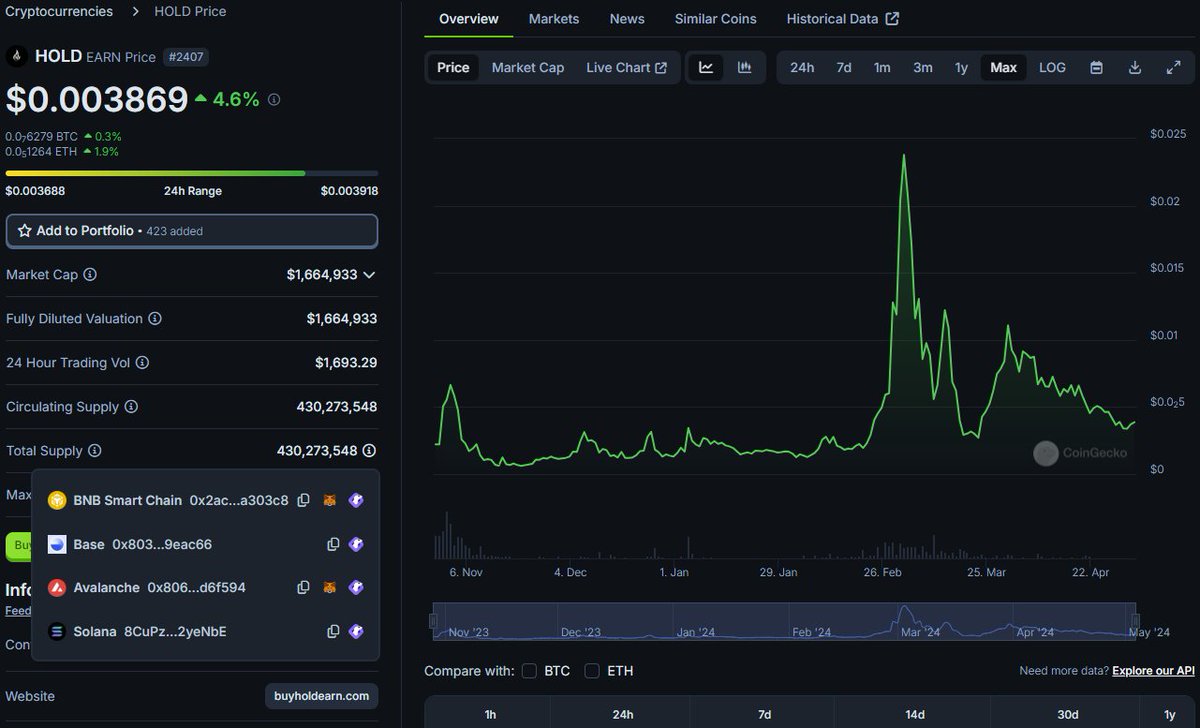Open the buyholdearn.com website link
This screenshot has width=1200, height=728.
pyautogui.click(x=322, y=696)
